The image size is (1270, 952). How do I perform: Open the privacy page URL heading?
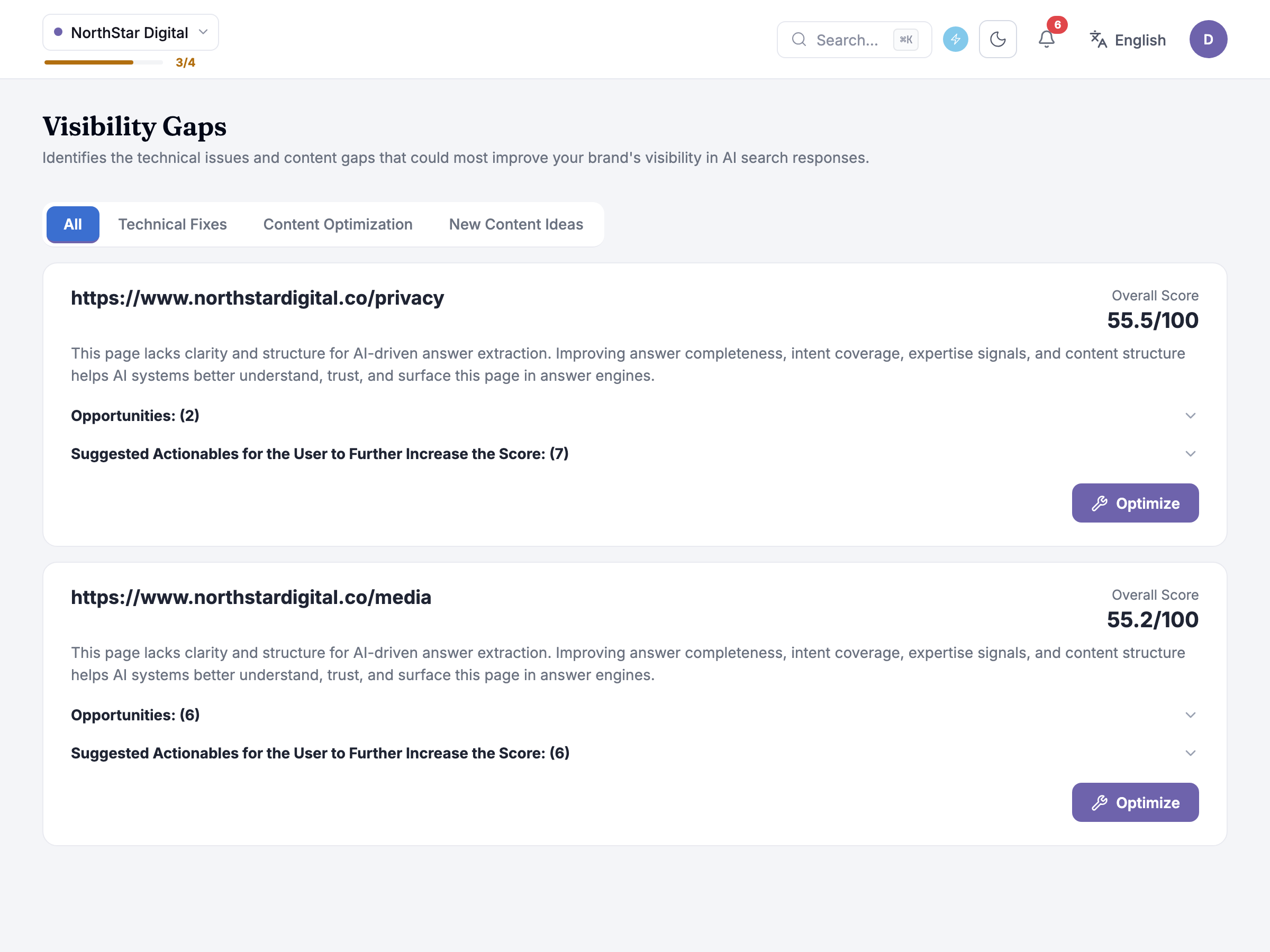coord(257,298)
